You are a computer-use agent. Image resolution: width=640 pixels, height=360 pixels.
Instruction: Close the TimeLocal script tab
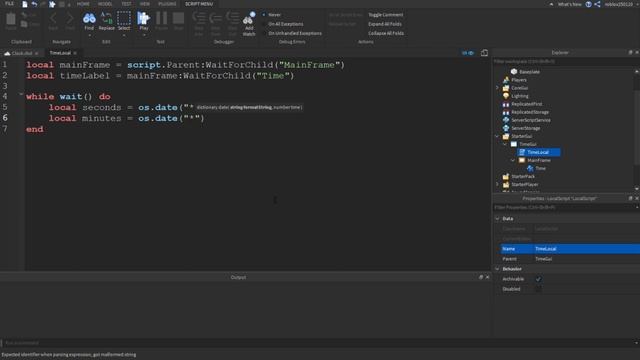(x=75, y=53)
